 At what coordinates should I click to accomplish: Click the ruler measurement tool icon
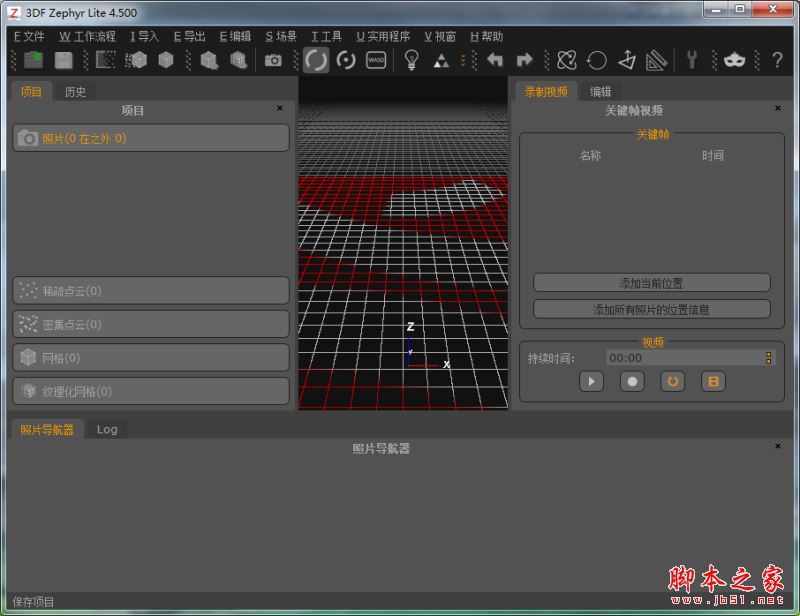click(x=656, y=60)
